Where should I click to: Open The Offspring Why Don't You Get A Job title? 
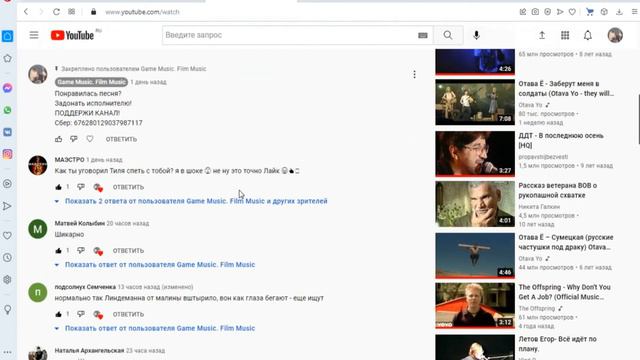[x=564, y=292]
